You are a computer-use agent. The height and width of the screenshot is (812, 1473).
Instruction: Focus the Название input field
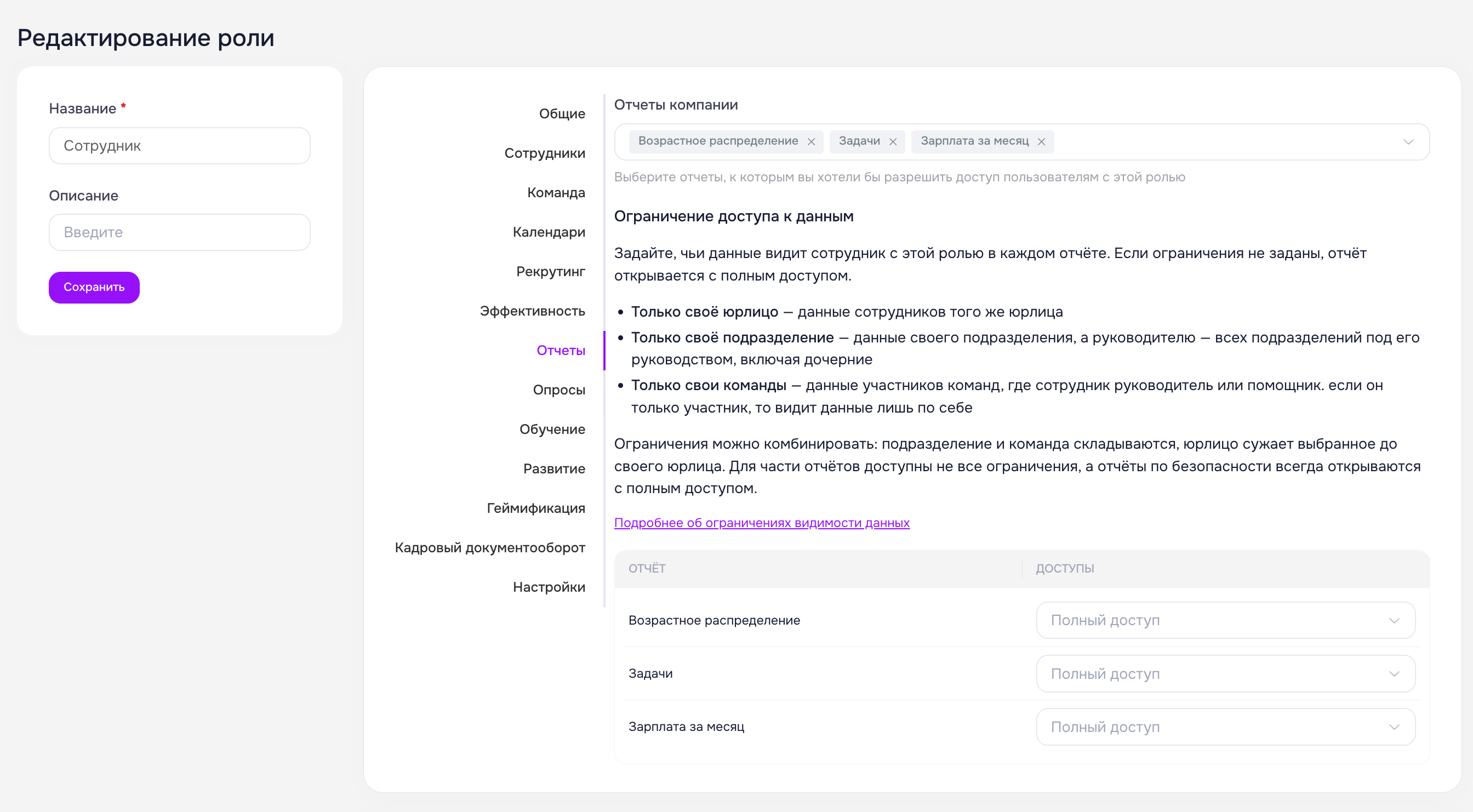(x=180, y=146)
